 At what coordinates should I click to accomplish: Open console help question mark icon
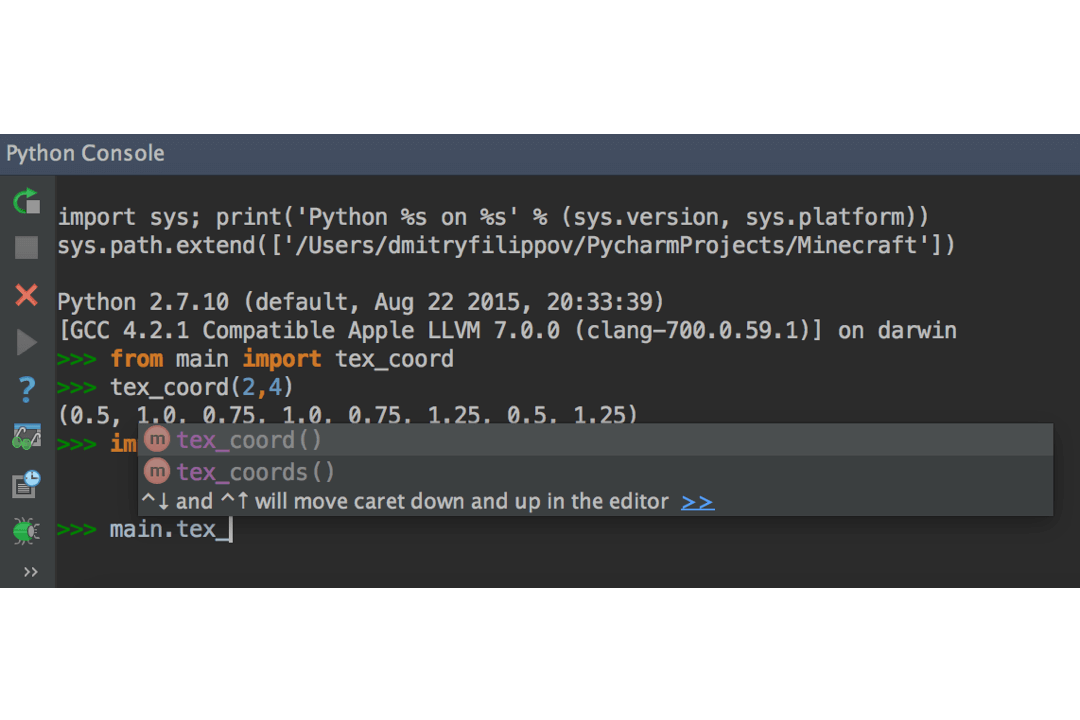coord(27,389)
